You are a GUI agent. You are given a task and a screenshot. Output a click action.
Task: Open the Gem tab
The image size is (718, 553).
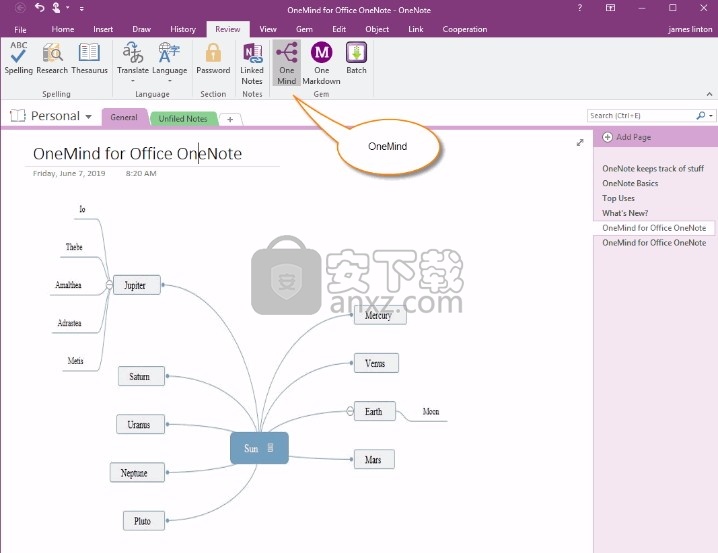(x=304, y=29)
